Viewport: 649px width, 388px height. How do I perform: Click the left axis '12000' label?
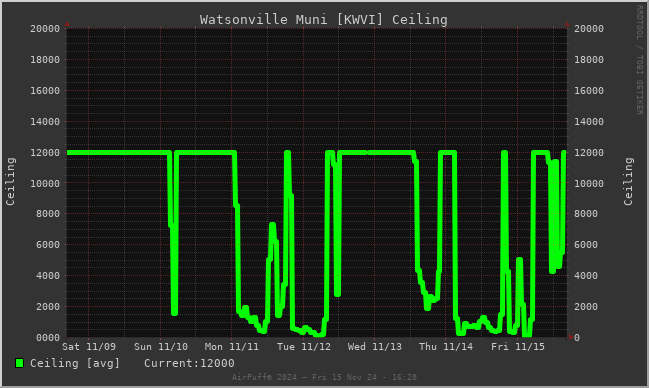click(45, 153)
